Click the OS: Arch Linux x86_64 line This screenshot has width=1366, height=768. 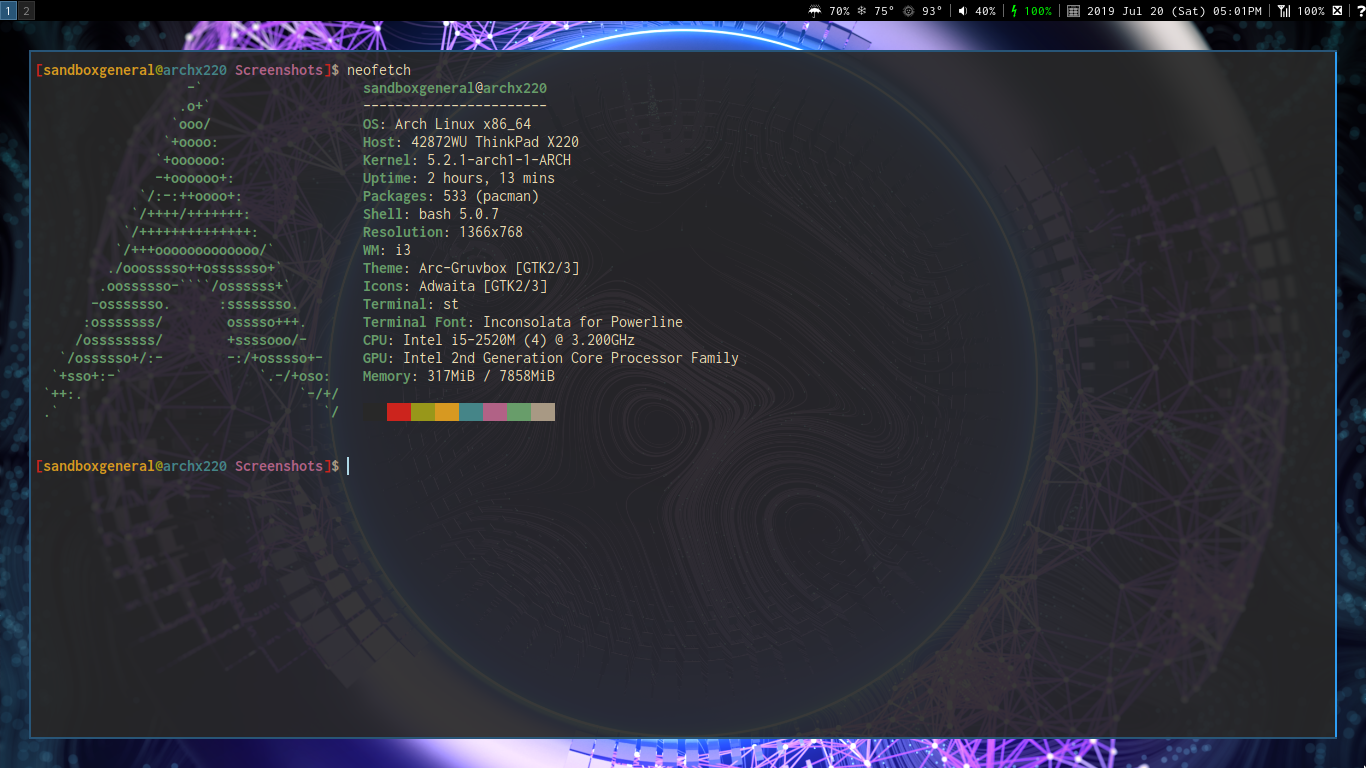[447, 124]
